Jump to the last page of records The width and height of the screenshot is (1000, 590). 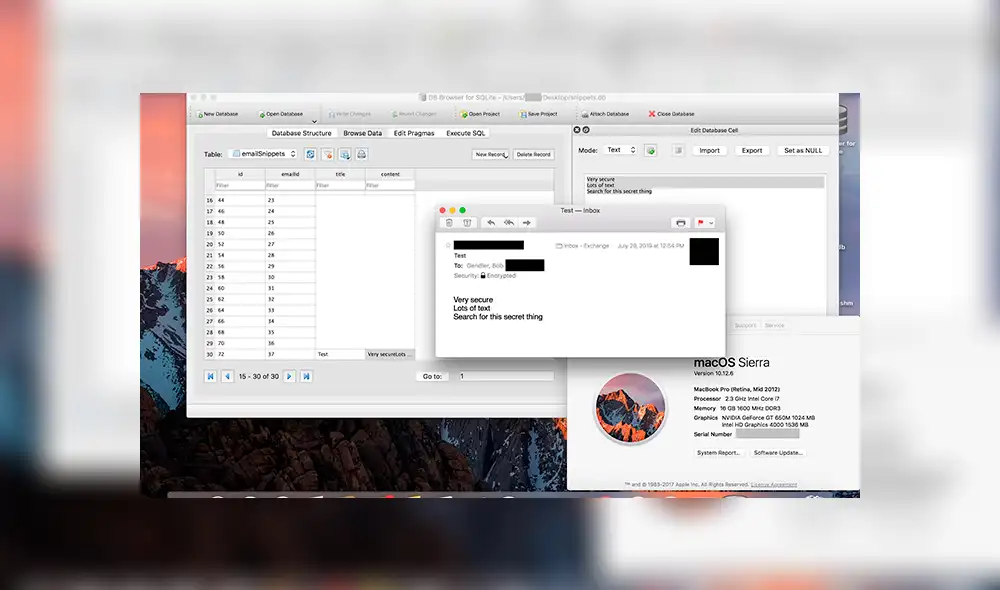tap(306, 375)
